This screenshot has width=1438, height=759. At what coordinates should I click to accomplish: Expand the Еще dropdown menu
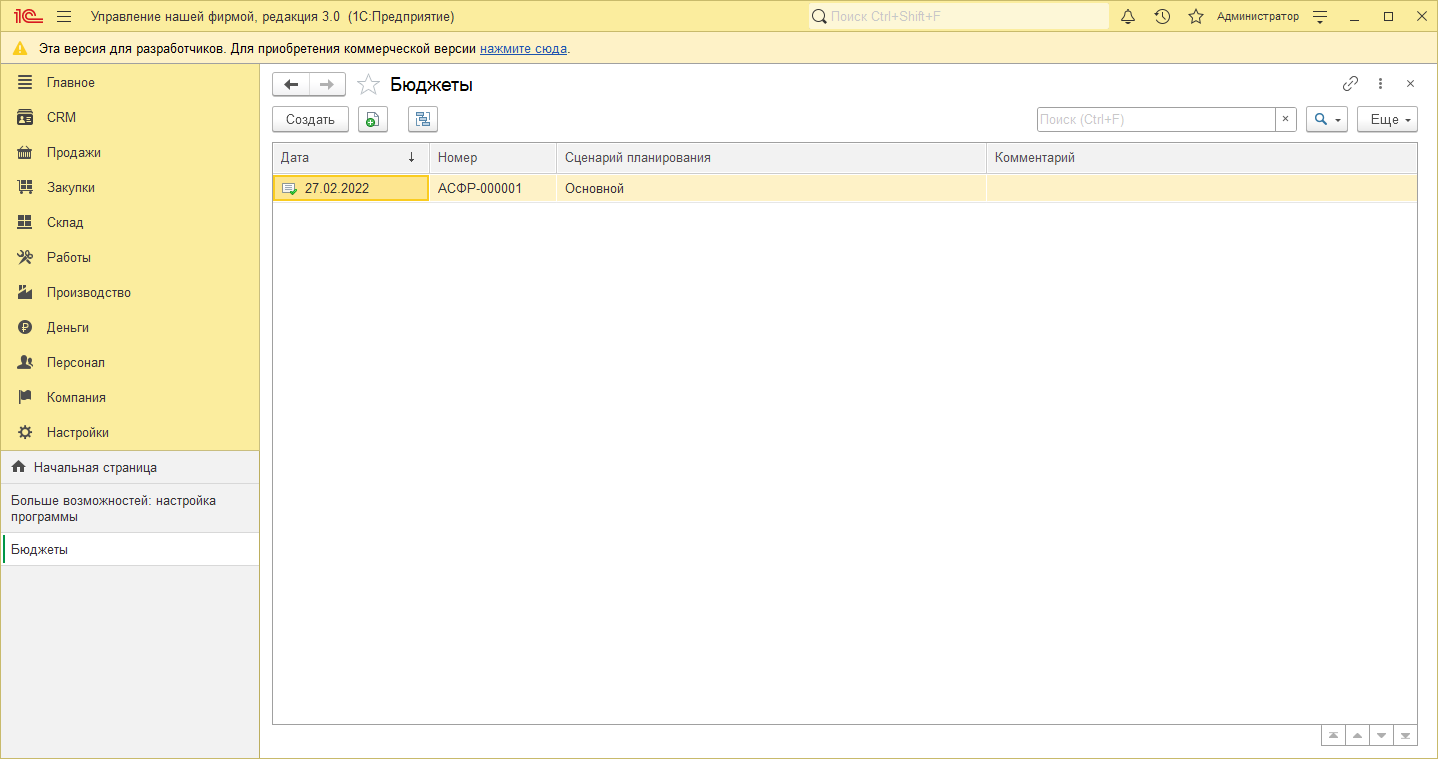[x=1386, y=120]
